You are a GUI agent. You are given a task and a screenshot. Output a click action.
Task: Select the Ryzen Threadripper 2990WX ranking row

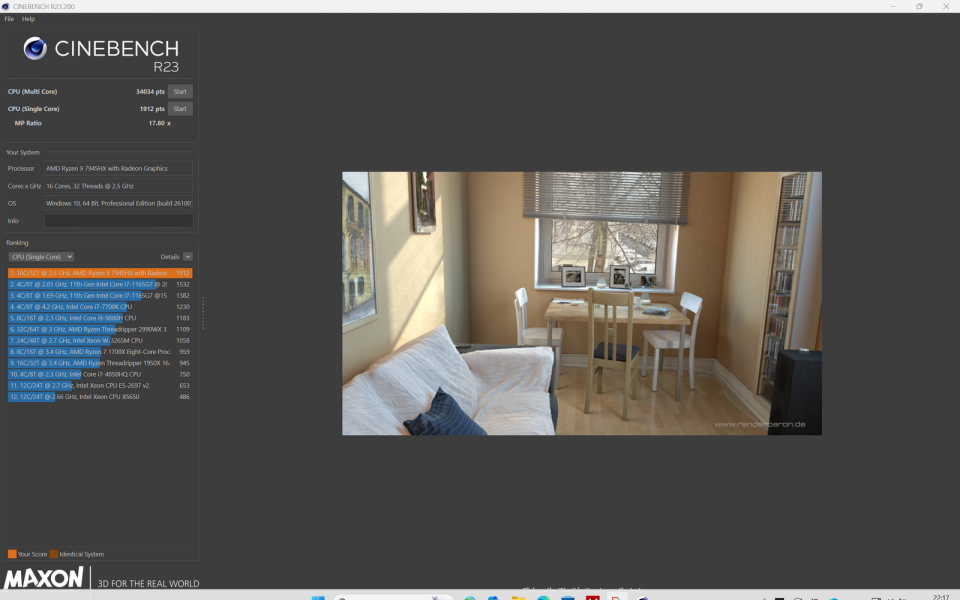pos(99,329)
